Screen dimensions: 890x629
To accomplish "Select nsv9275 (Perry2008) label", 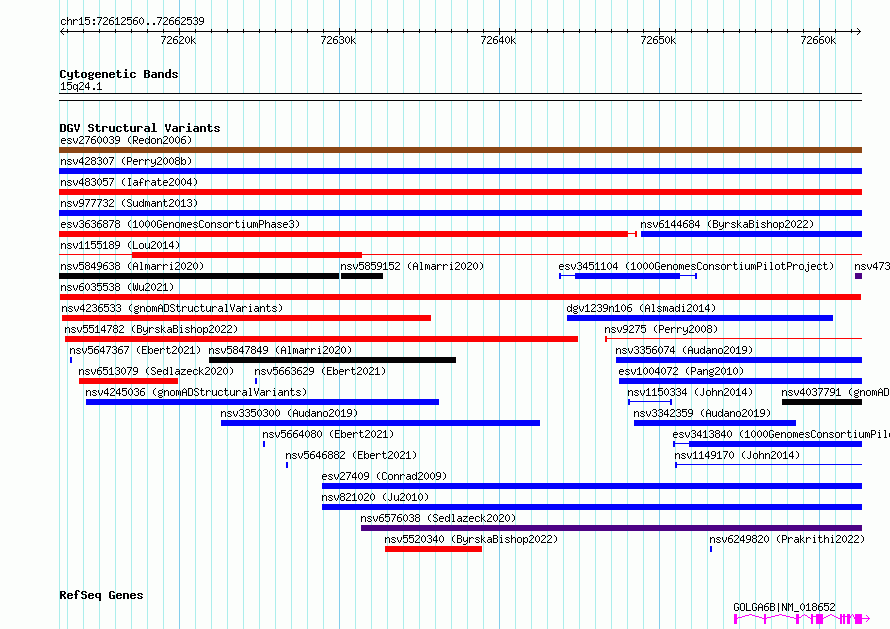I will pos(661,329).
